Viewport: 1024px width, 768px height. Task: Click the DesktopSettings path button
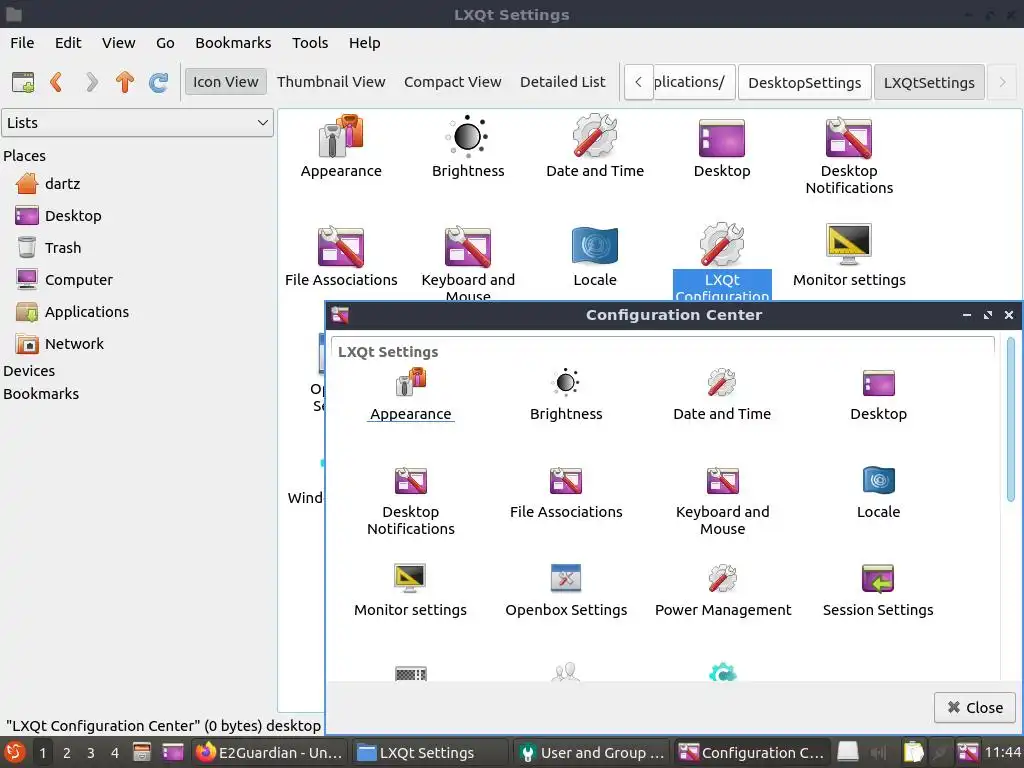805,82
